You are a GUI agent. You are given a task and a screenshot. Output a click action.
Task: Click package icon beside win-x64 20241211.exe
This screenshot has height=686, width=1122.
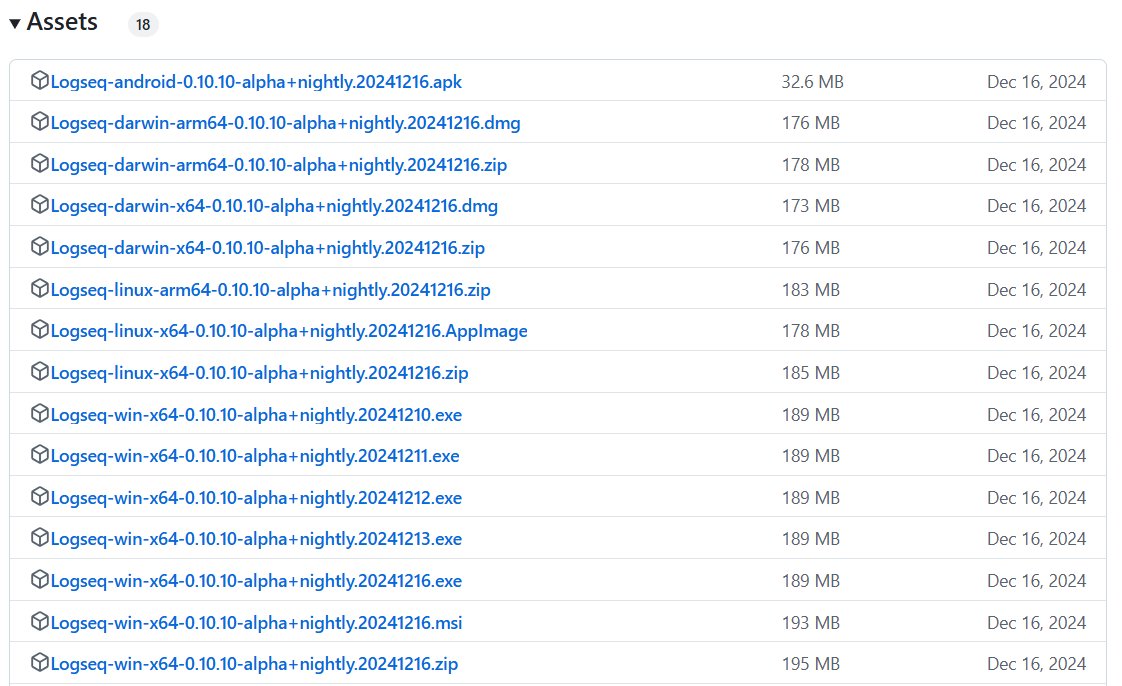click(x=39, y=455)
